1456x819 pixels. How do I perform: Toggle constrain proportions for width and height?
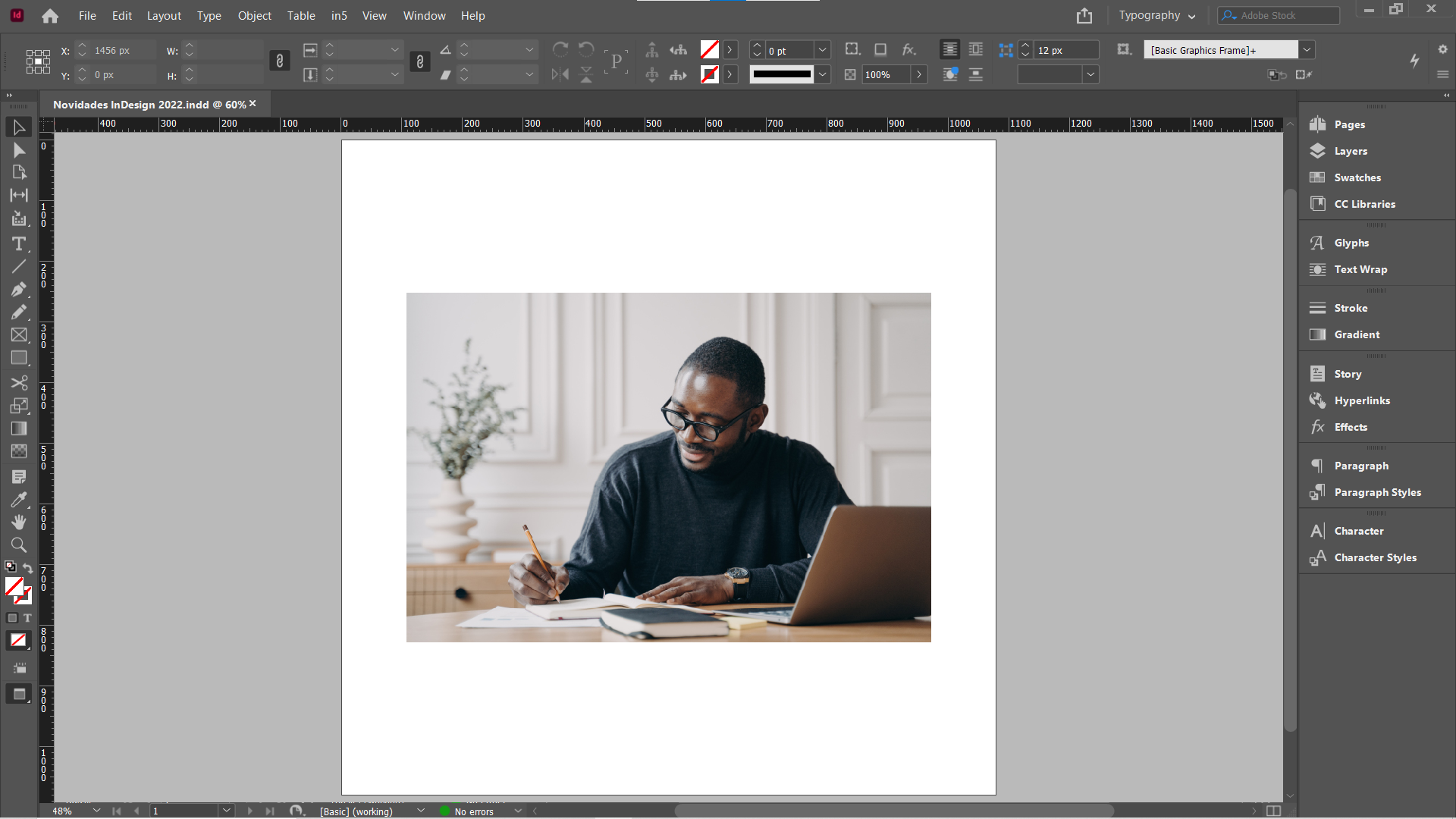pyautogui.click(x=280, y=61)
